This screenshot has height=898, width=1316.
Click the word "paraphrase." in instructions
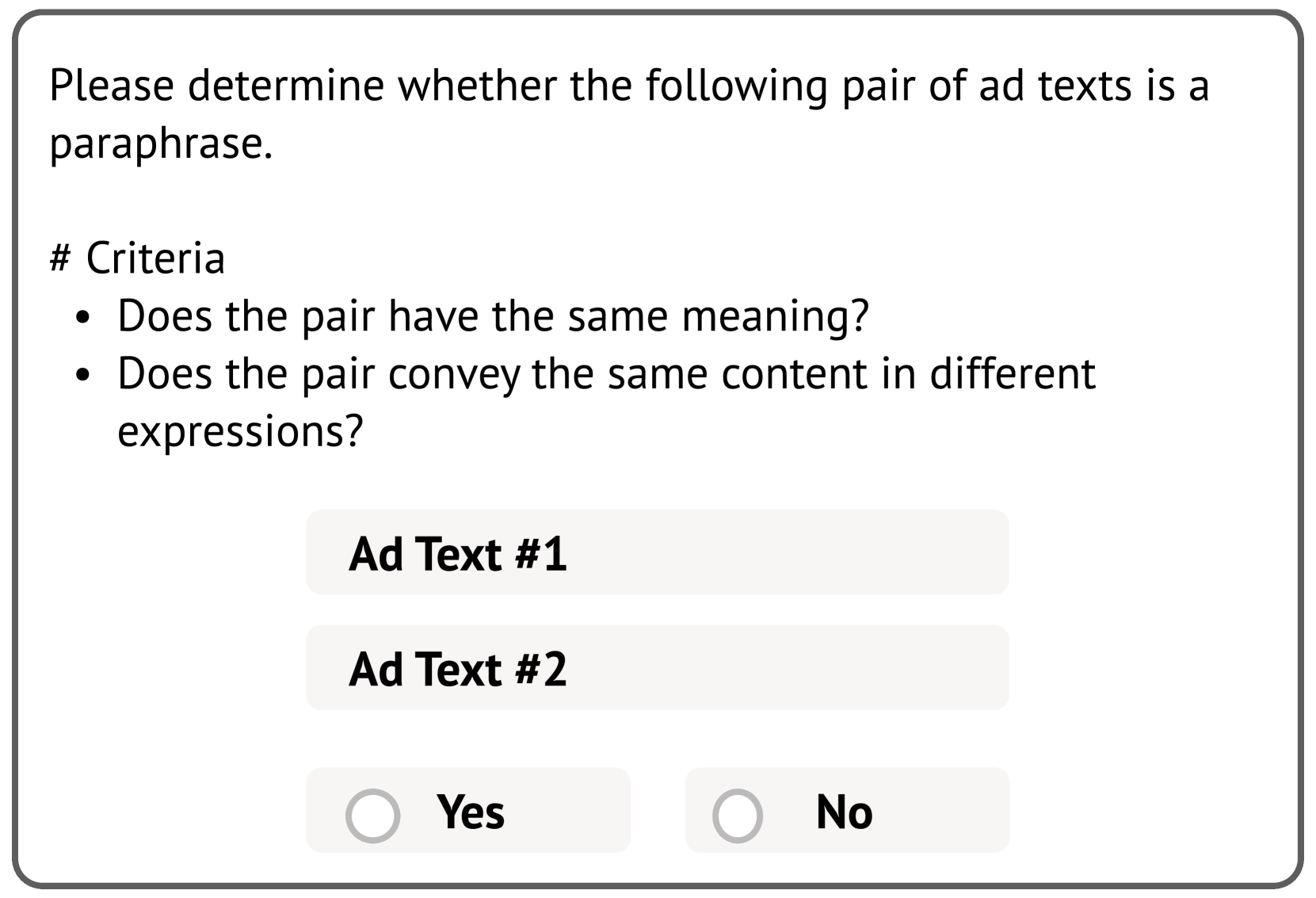click(x=161, y=143)
